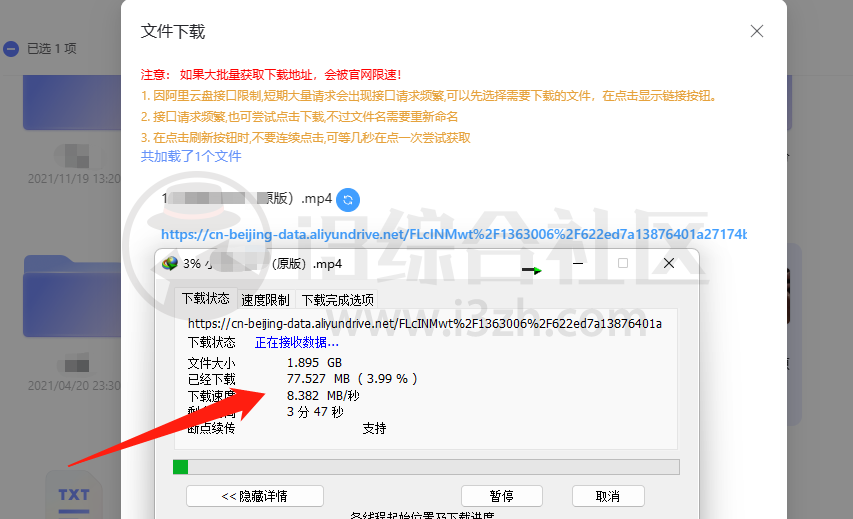Click the 共加载了1个文件 text
The image size is (853, 519).
click(191, 157)
